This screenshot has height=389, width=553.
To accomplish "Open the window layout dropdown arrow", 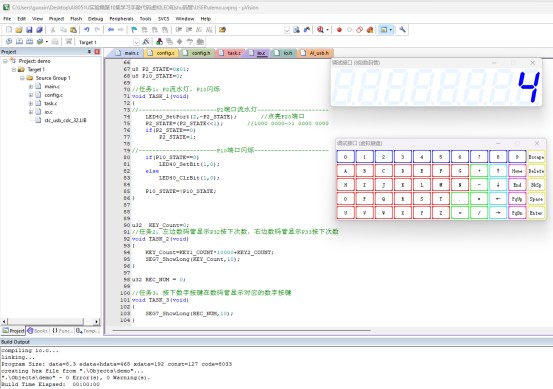I will tap(391, 30).
